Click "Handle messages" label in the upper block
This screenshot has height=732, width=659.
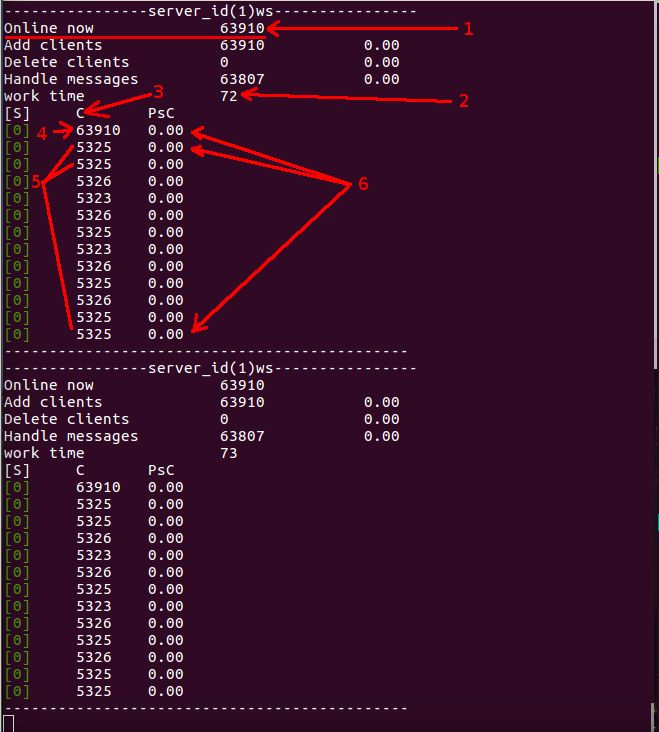71,79
